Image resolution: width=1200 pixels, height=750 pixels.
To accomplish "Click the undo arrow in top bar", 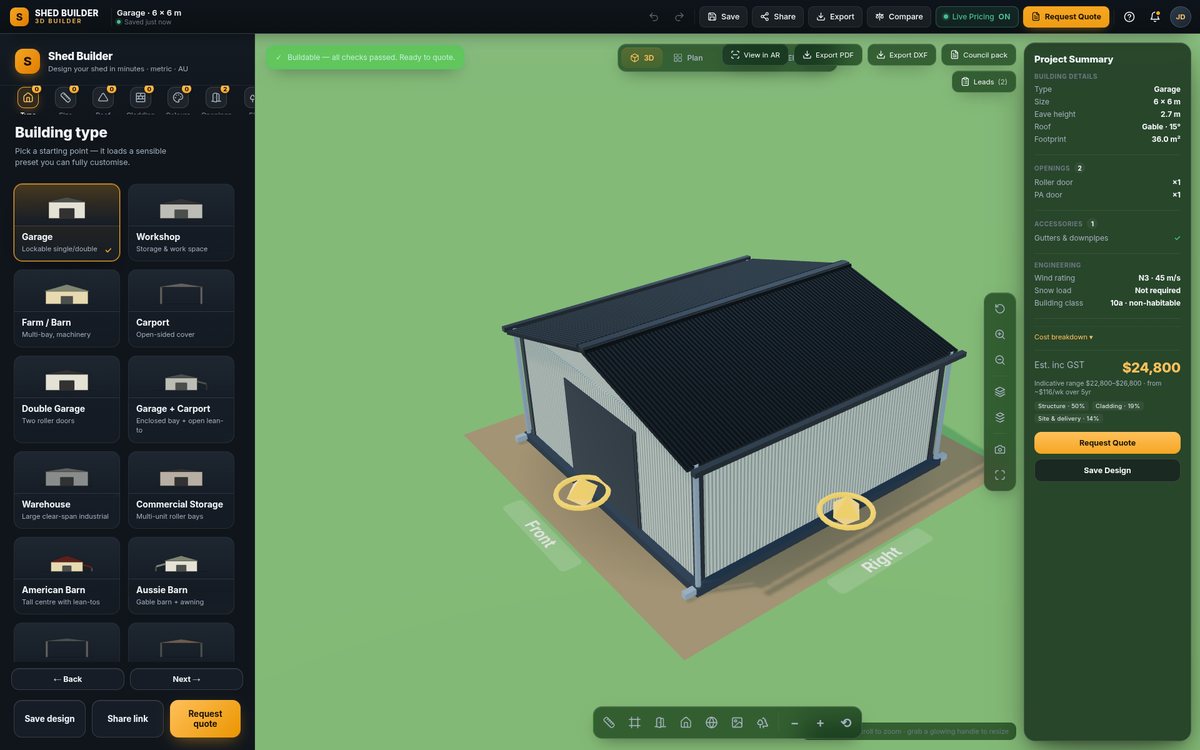I will point(654,17).
